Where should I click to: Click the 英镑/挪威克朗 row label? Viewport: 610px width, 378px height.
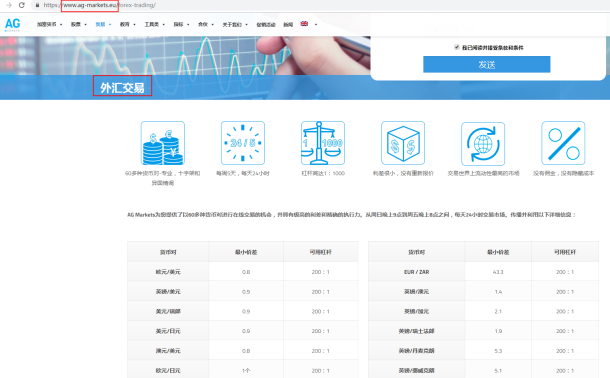coord(416,371)
